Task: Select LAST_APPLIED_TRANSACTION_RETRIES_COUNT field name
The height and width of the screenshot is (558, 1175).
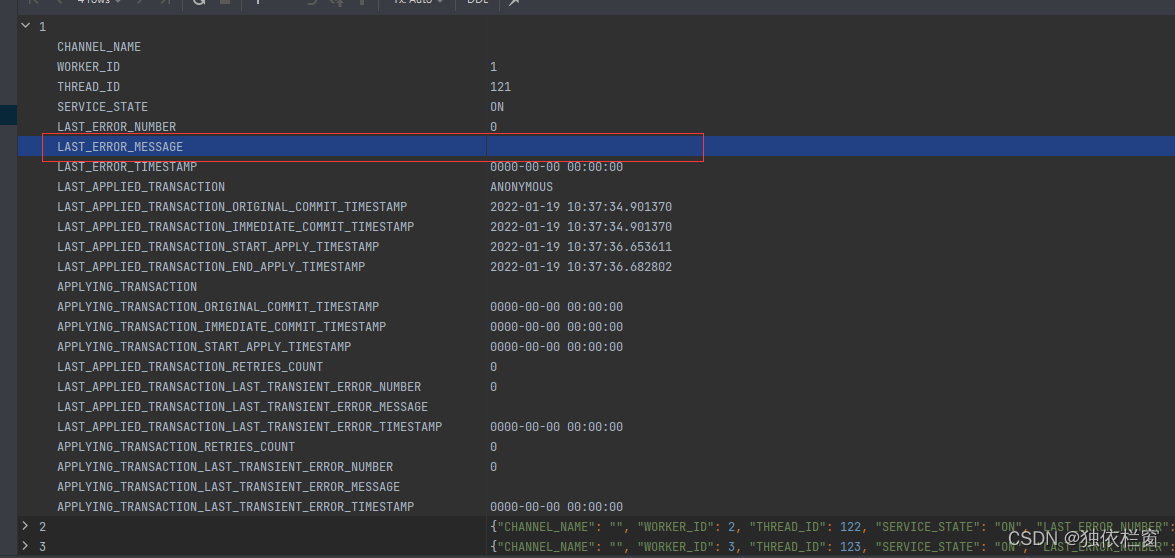Action: 190,367
